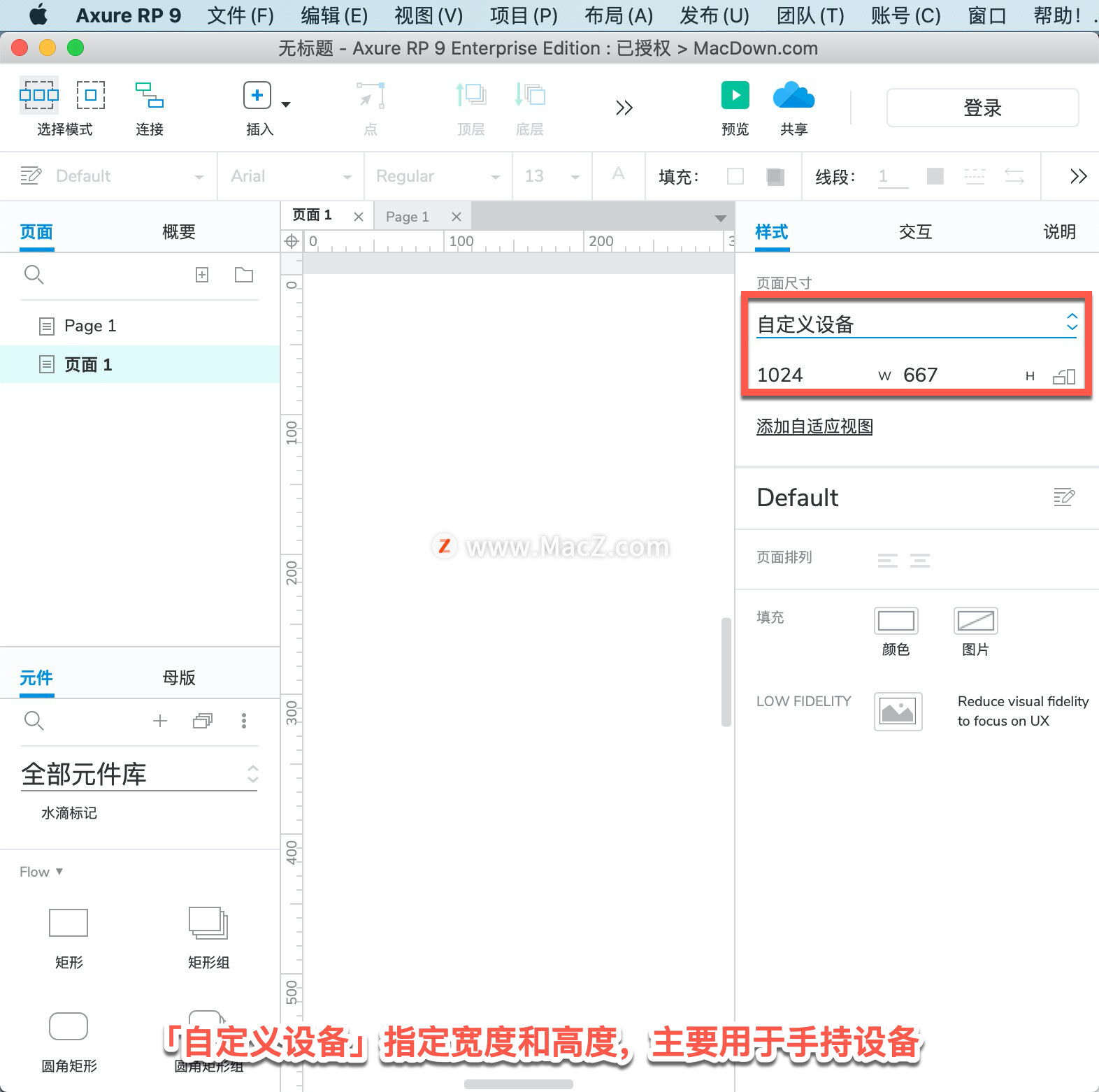This screenshot has height=1092, width=1099.
Task: Select center page alignment
Action: point(920,560)
